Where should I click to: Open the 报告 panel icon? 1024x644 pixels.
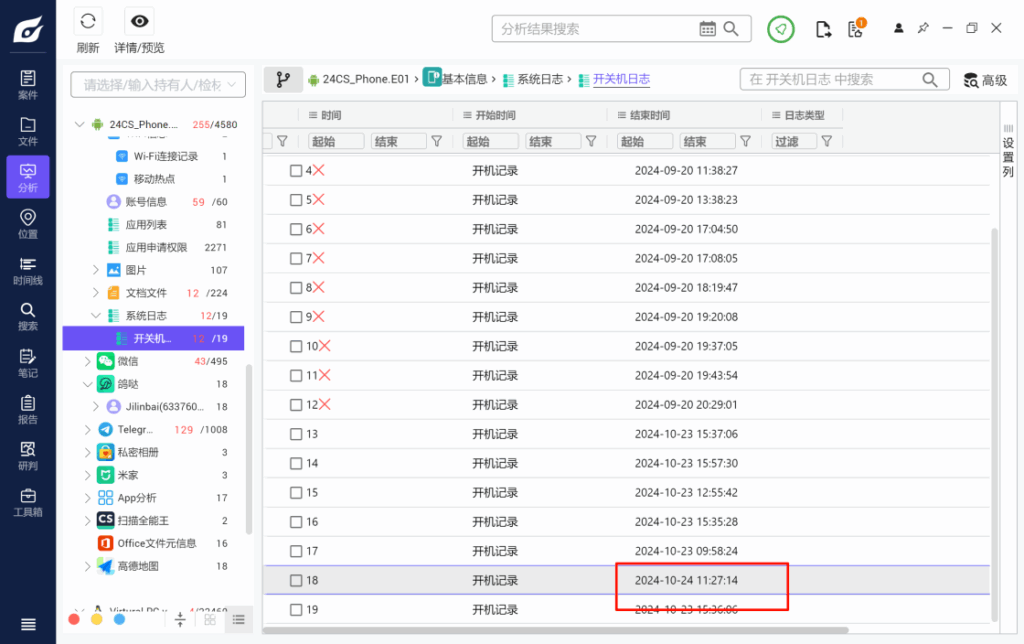tap(27, 411)
